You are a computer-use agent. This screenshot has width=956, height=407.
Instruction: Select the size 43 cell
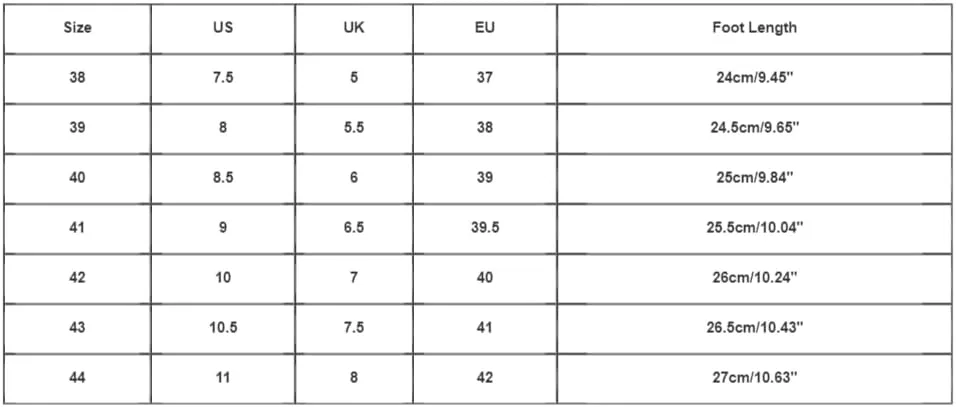click(x=77, y=328)
